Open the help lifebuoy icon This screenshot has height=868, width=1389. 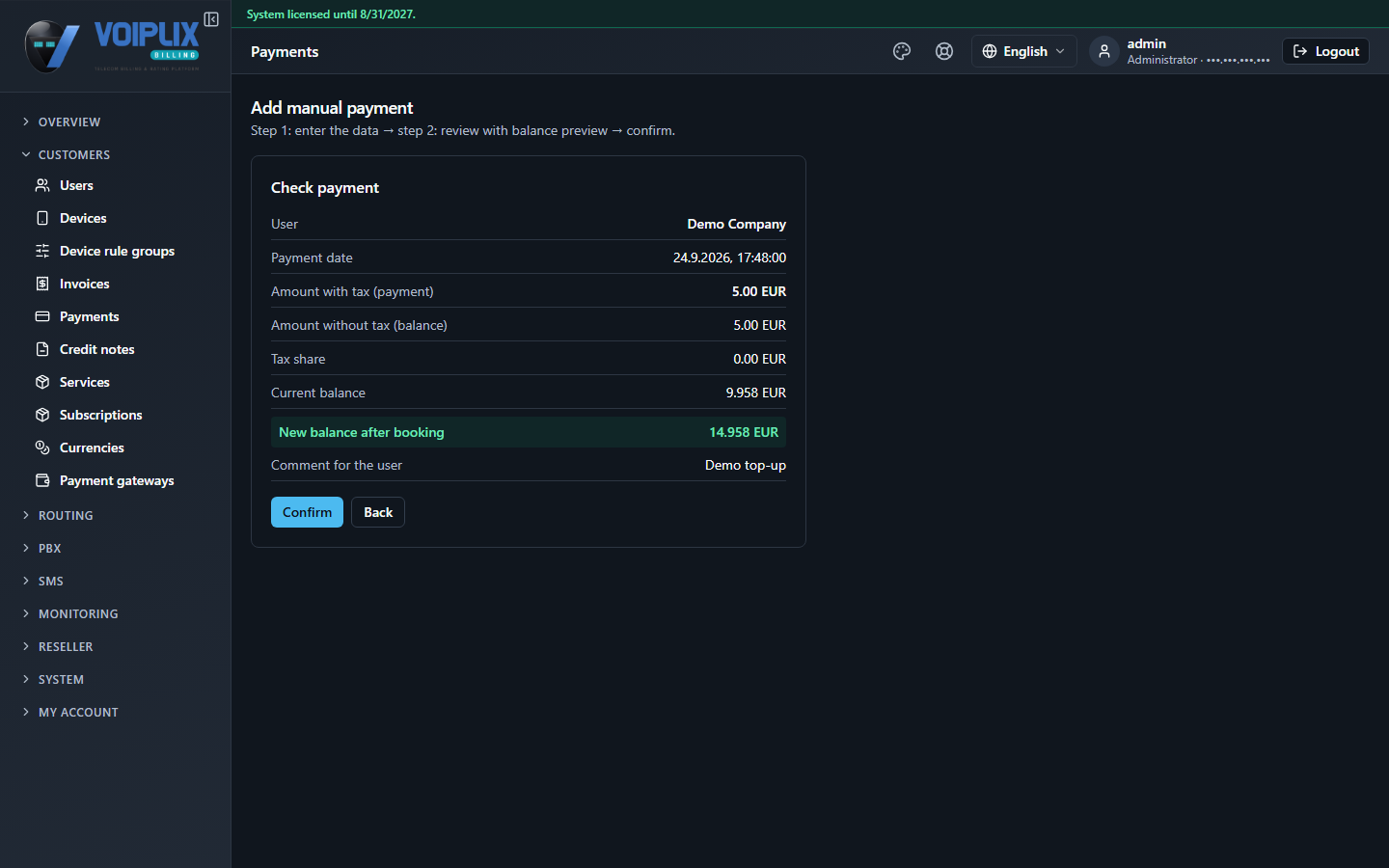pyautogui.click(x=944, y=51)
